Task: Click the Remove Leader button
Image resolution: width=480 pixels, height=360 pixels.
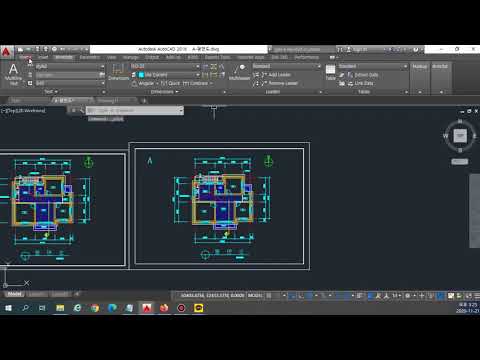Action: 275,83
